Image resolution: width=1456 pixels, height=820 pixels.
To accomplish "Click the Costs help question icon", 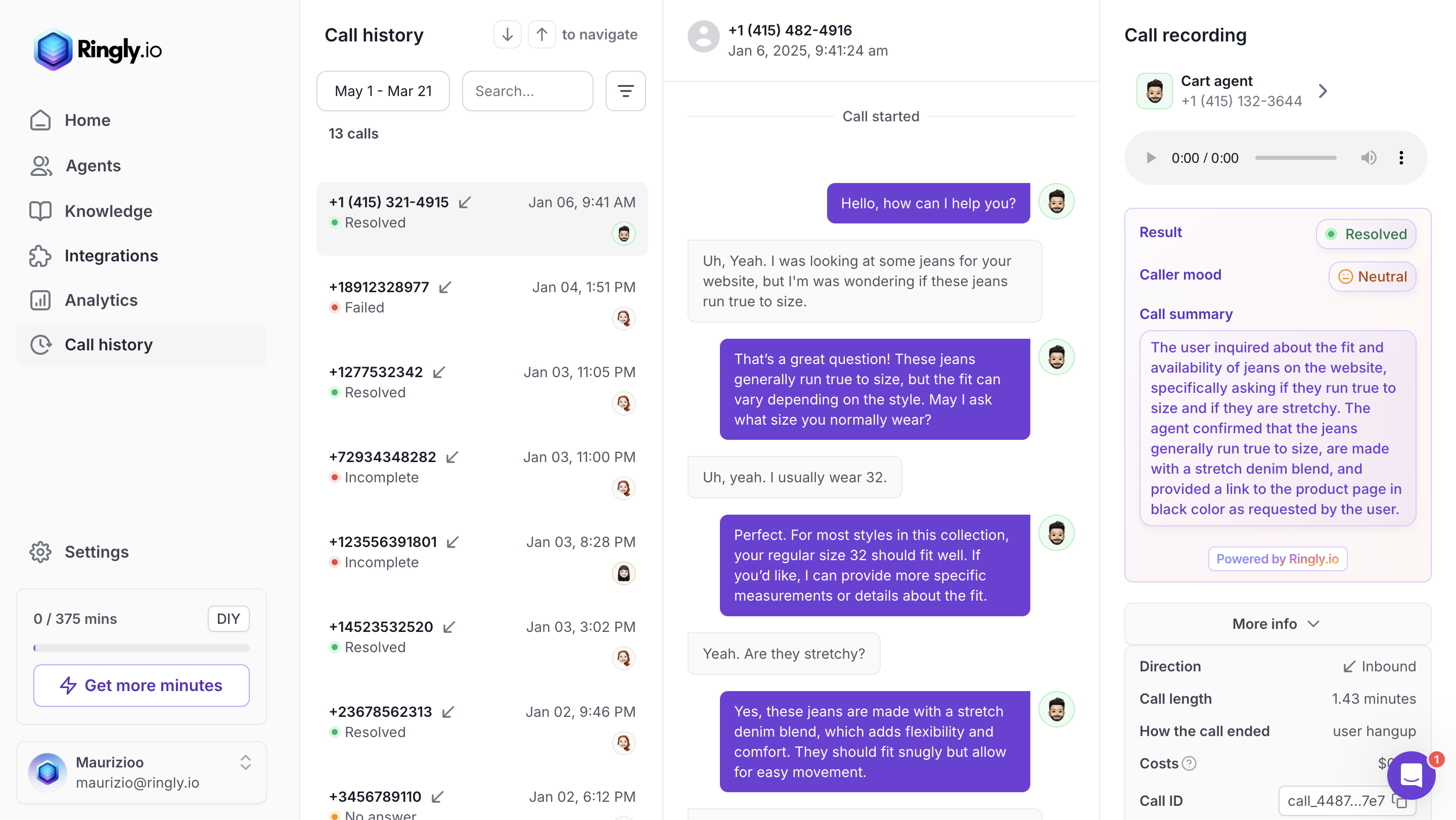I will 1189,763.
